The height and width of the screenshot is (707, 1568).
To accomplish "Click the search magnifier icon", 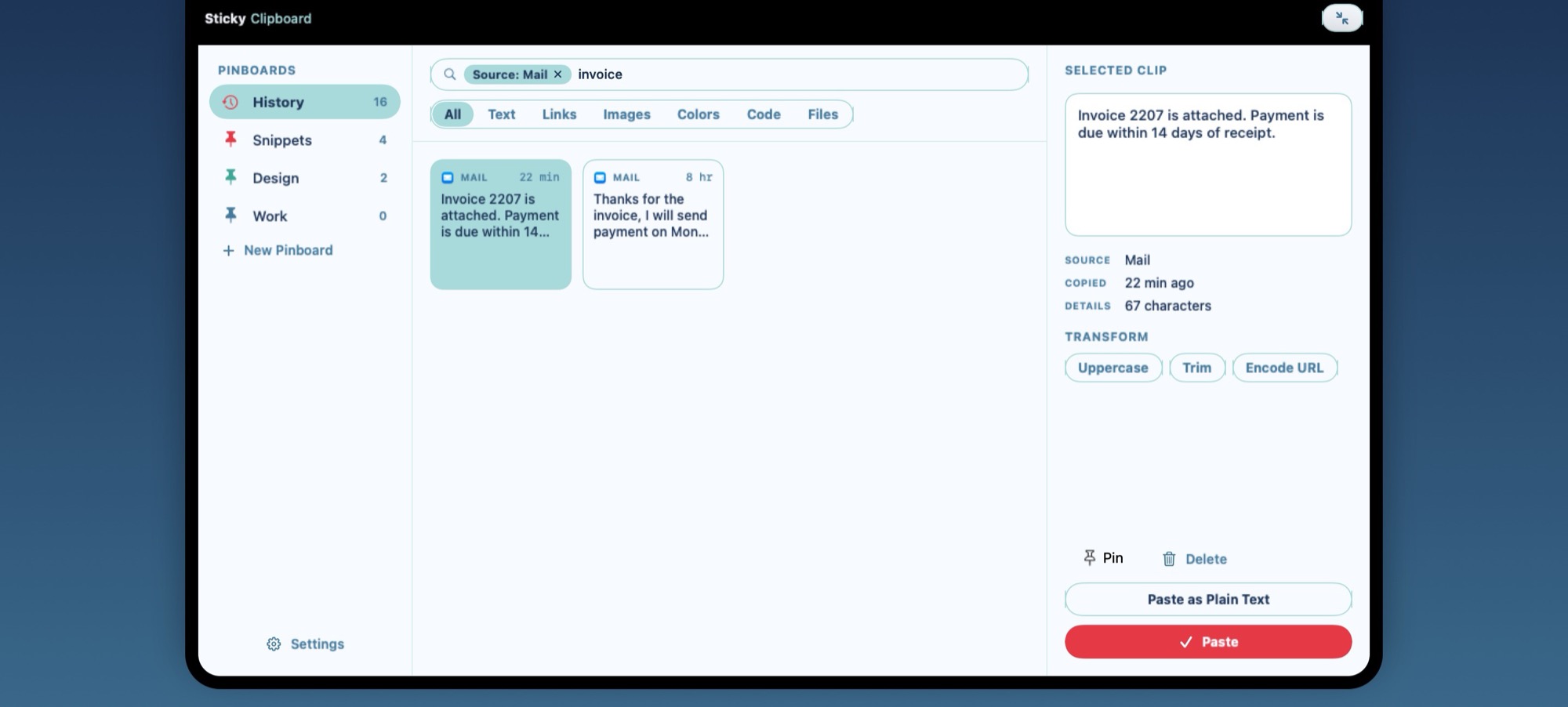I will click(450, 74).
